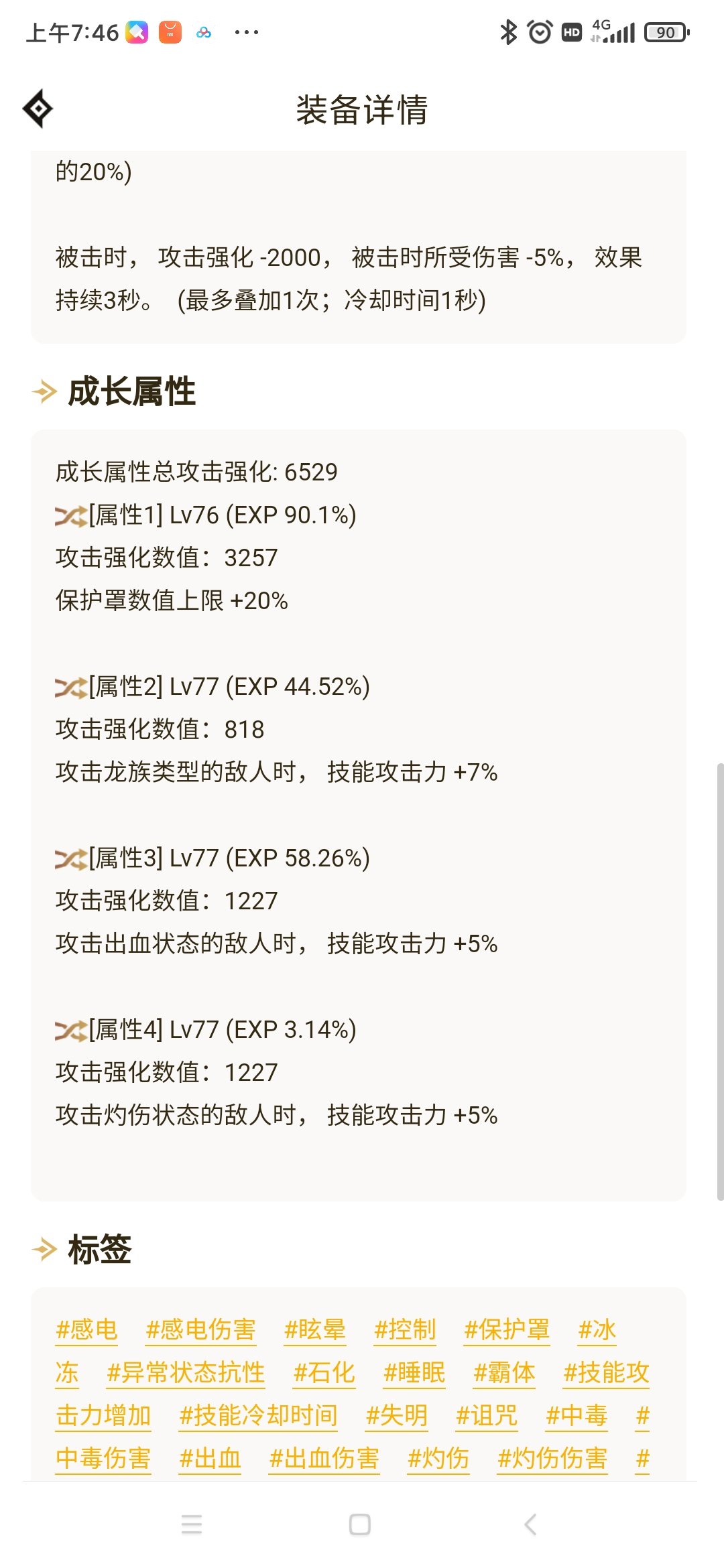
Task: Select the #保护罩 tag
Action: point(507,1329)
